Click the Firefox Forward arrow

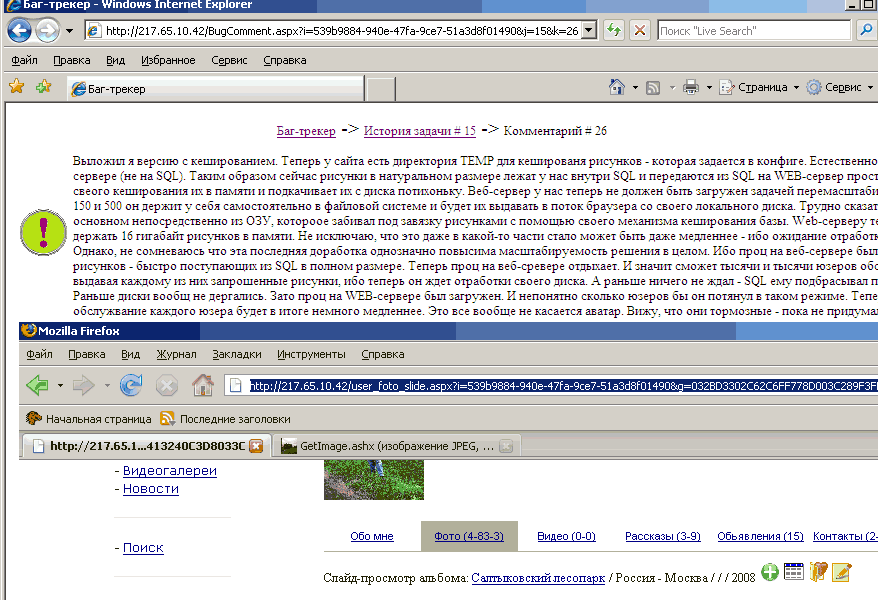[x=83, y=385]
